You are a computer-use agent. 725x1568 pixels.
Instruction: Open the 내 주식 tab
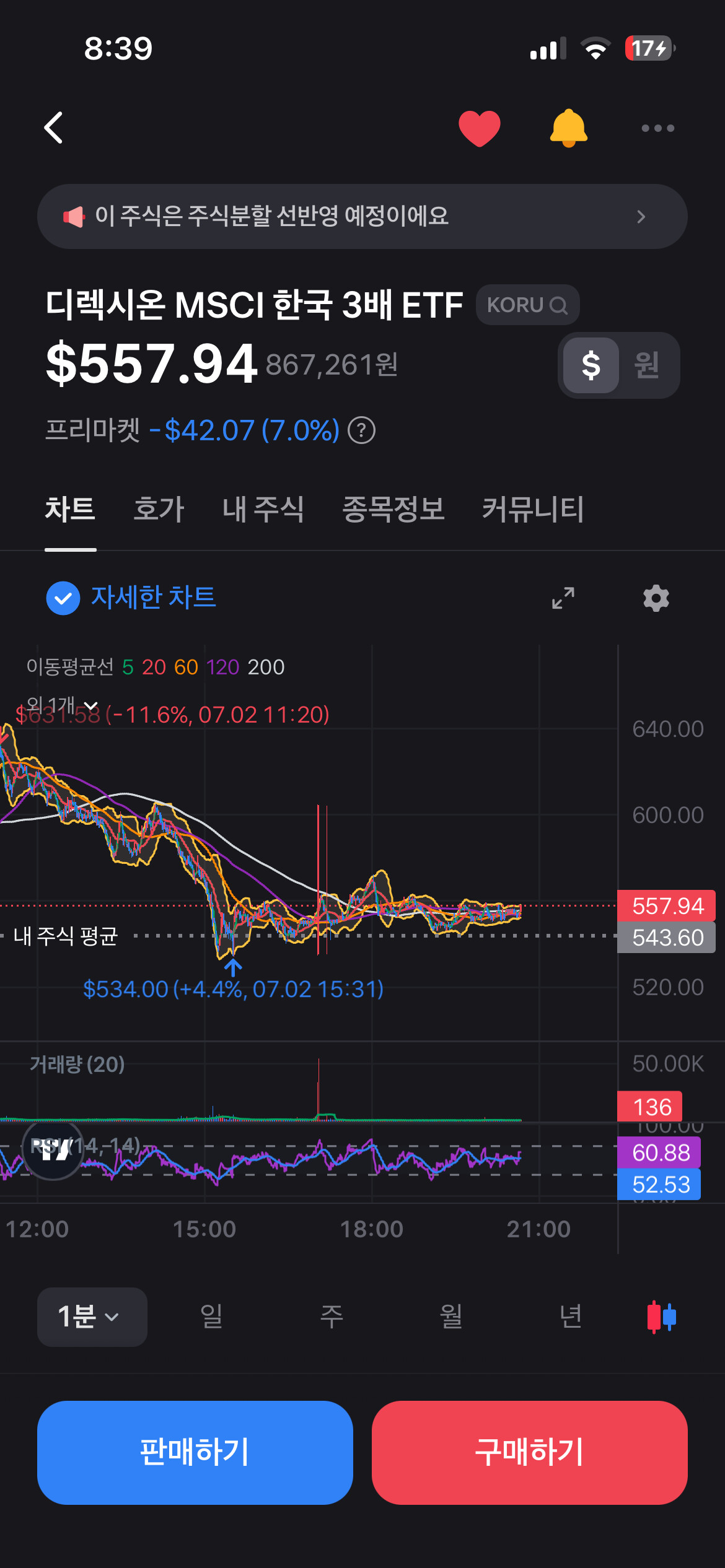(263, 509)
